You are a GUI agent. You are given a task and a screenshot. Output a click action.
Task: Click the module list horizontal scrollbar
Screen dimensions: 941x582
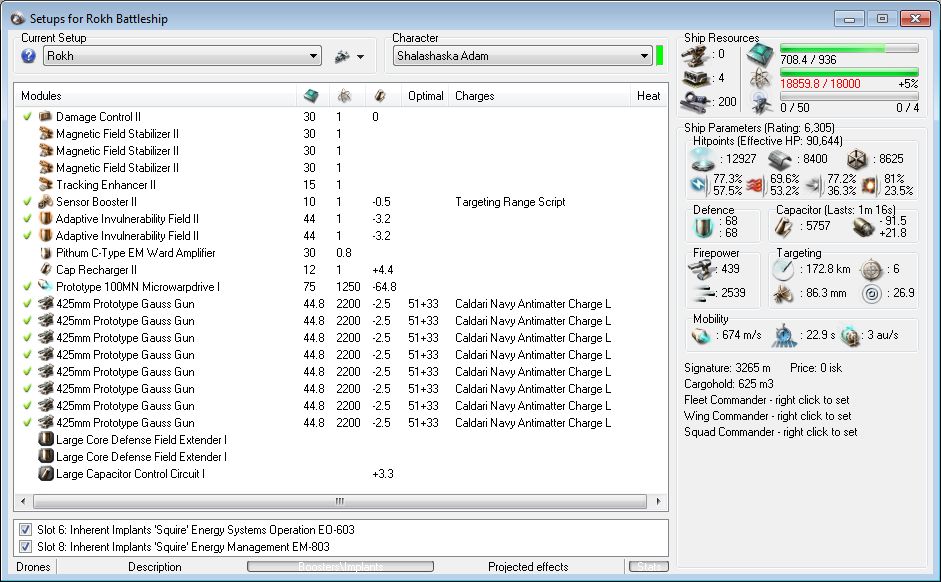[340, 501]
